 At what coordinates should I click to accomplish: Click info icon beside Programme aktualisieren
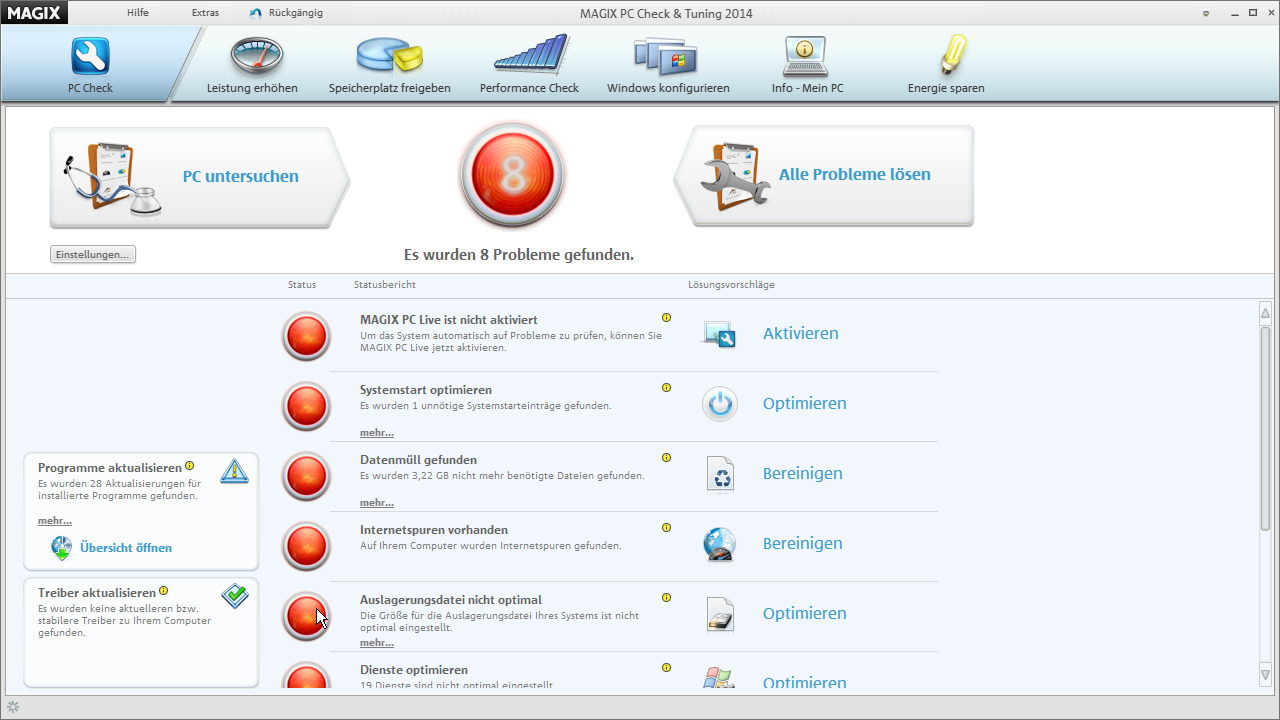pyautogui.click(x=189, y=466)
